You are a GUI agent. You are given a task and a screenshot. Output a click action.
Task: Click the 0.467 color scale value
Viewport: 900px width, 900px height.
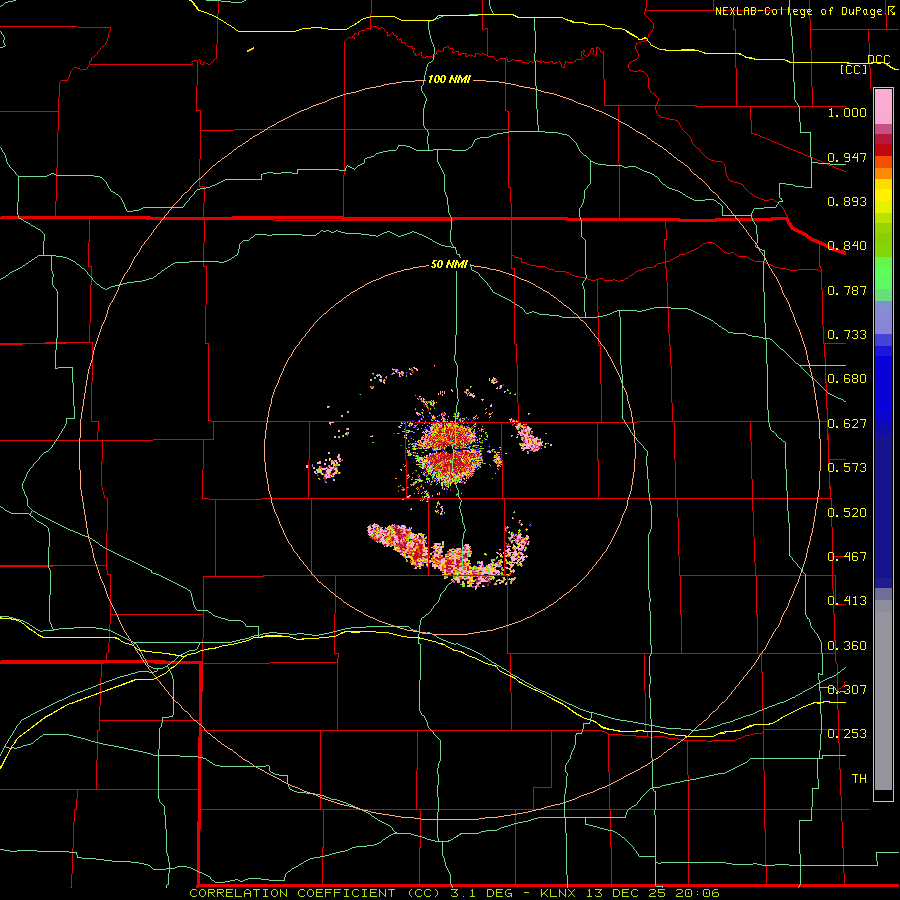click(x=847, y=557)
